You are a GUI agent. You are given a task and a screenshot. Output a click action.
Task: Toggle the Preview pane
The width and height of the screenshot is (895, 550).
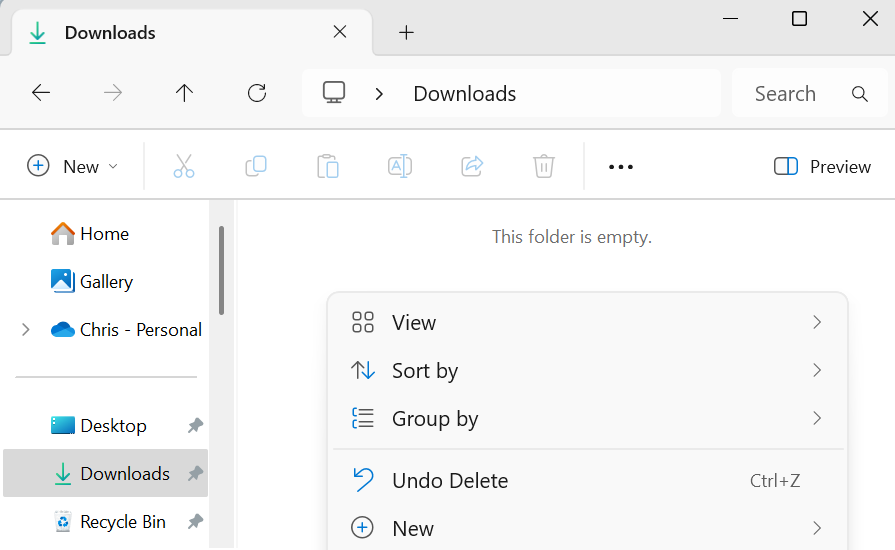tap(822, 166)
